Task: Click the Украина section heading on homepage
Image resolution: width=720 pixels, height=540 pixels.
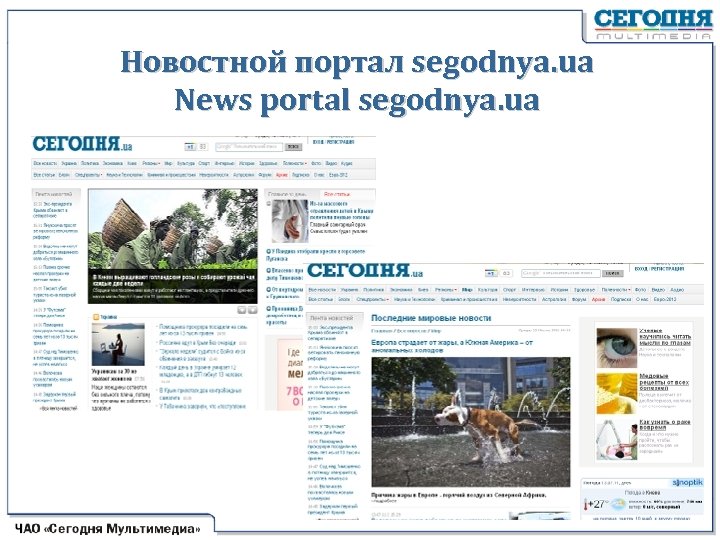Action: [x=108, y=317]
